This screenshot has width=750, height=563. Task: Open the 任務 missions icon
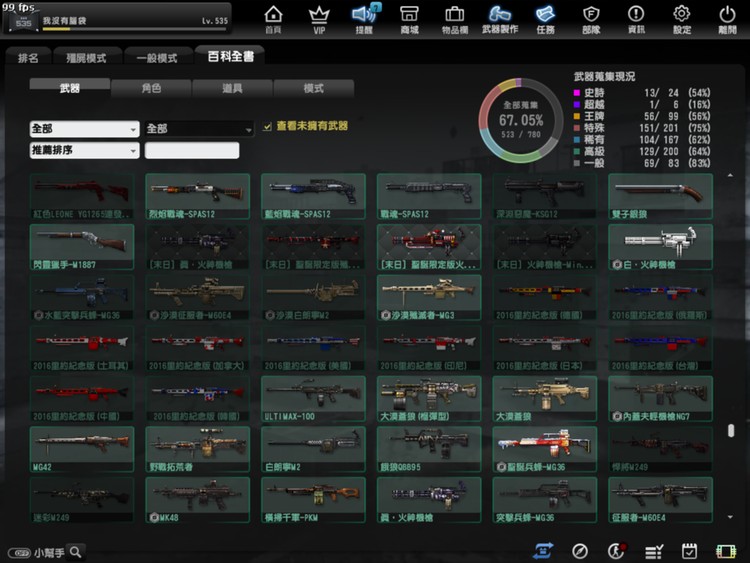545,17
